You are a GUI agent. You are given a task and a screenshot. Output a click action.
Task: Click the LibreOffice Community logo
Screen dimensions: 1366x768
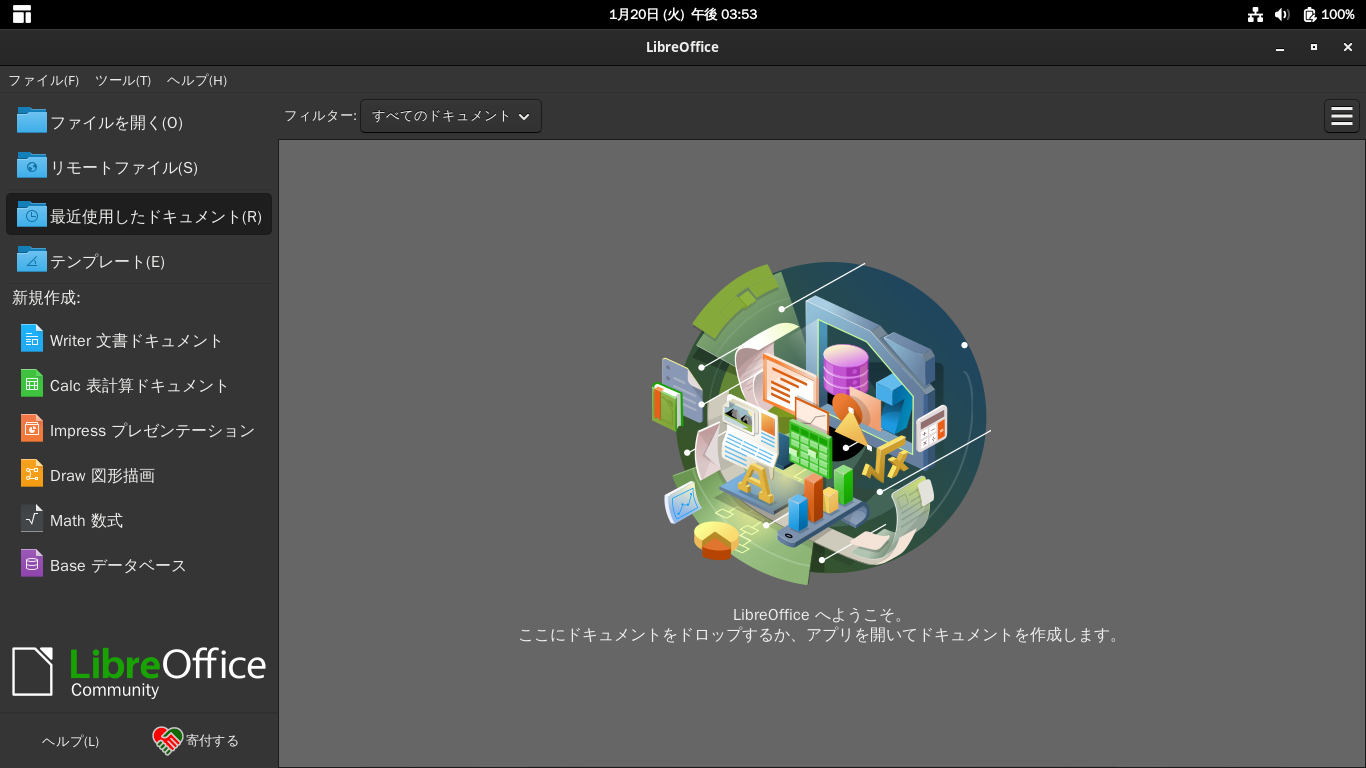[x=139, y=668]
